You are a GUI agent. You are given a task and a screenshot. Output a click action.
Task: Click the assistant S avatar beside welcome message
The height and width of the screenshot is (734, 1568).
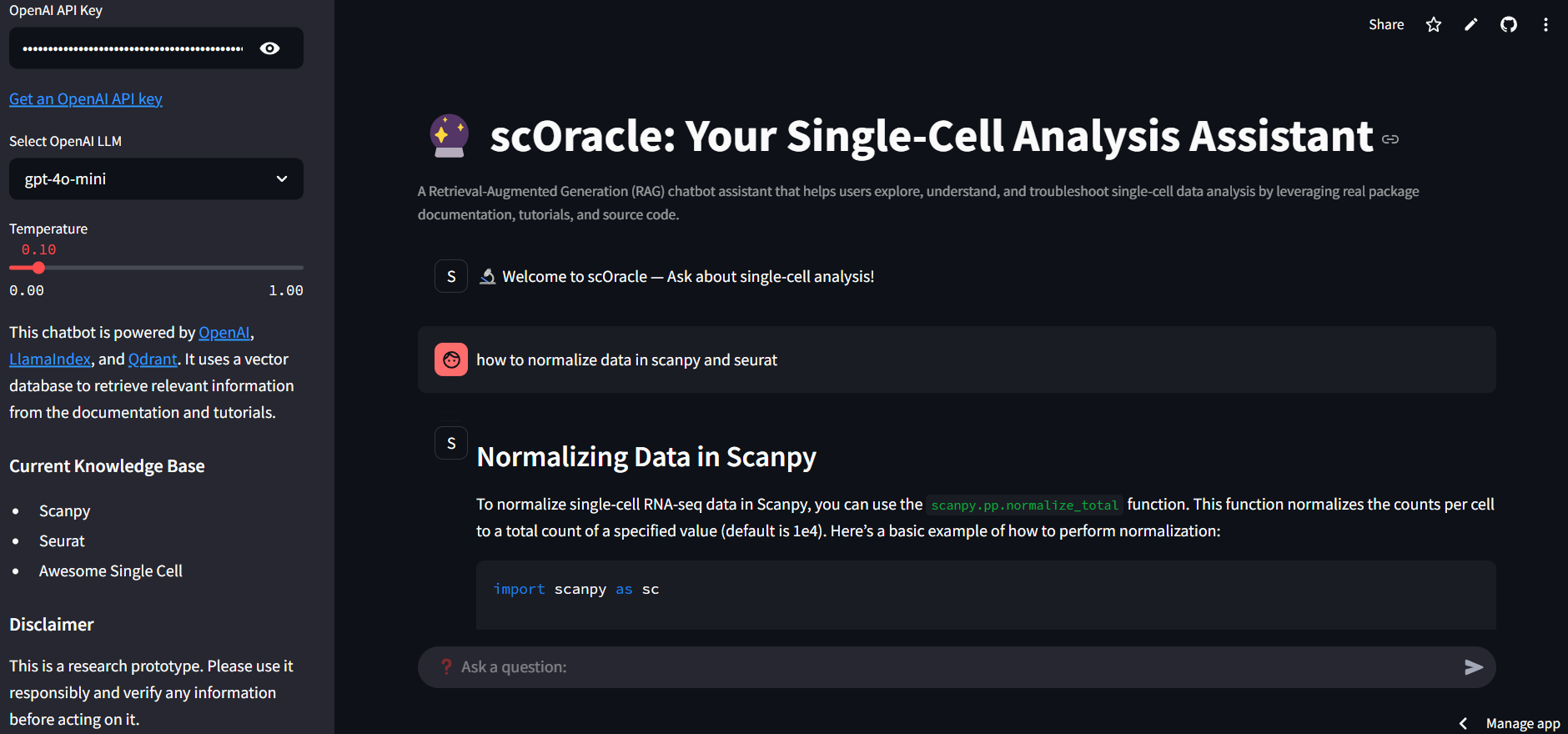point(451,276)
